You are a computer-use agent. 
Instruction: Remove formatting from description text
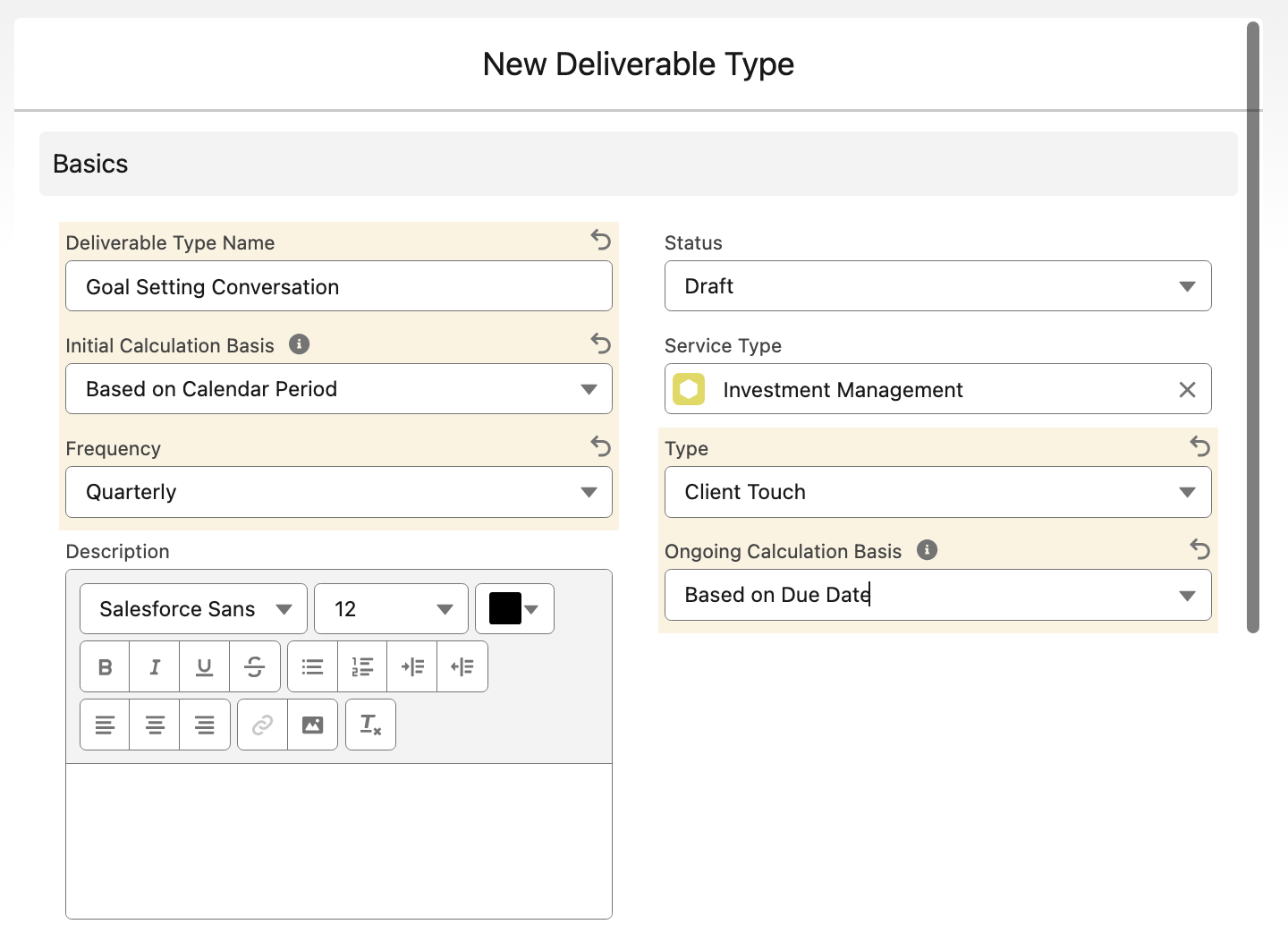370,725
